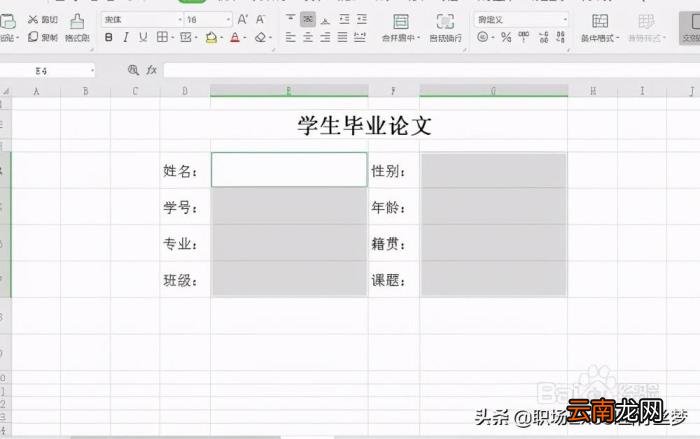Click the Paste clipboard icon

8,21
